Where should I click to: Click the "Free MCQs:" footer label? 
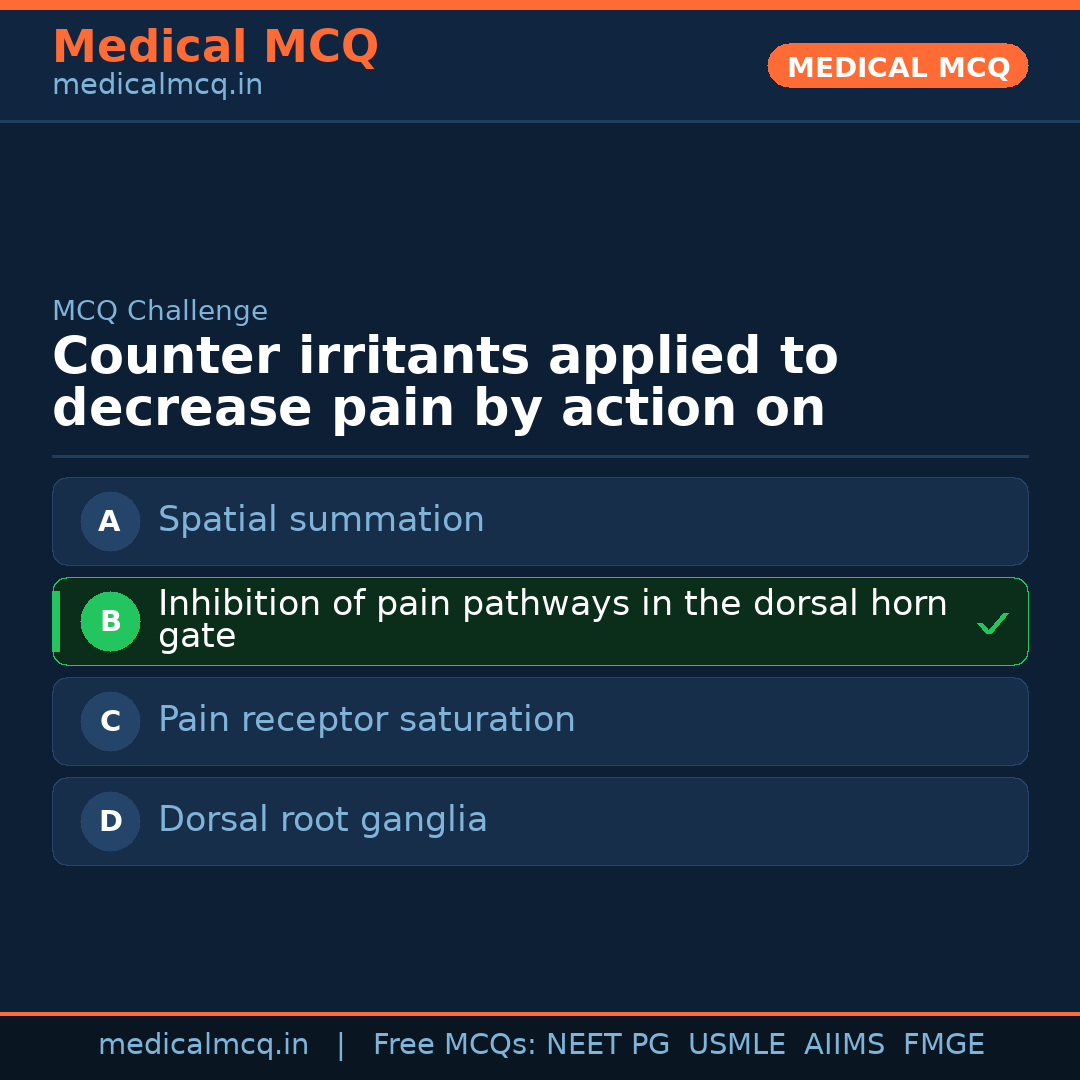pyautogui.click(x=454, y=1045)
